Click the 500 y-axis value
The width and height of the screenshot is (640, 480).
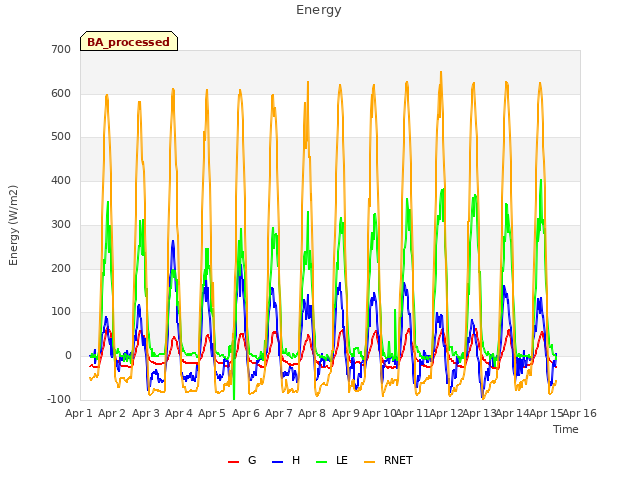[x=61, y=137]
